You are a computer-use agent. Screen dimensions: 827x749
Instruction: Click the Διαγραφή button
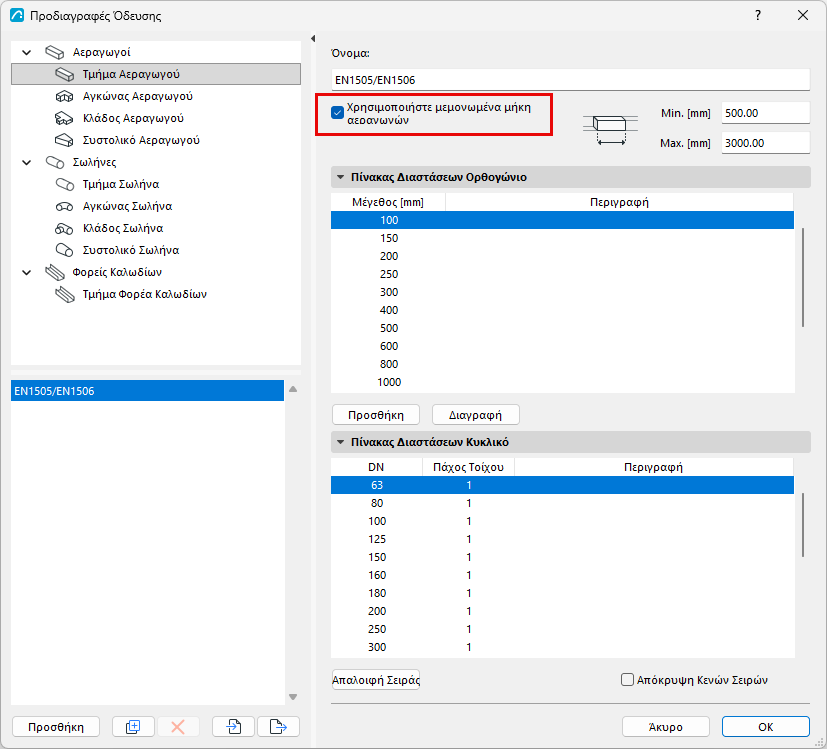(475, 415)
